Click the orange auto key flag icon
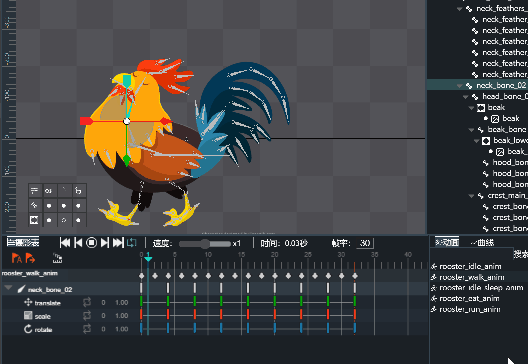 [x=16, y=258]
